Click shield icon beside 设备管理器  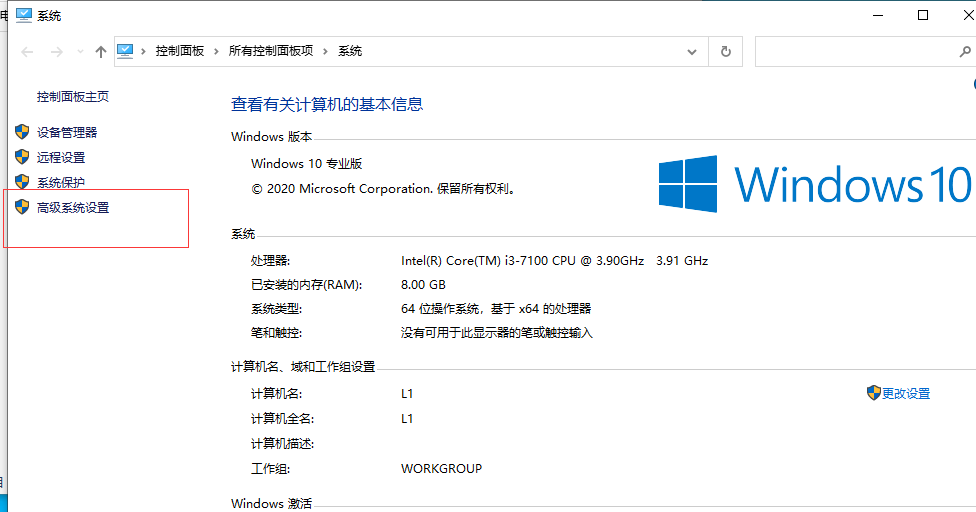pyautogui.click(x=22, y=132)
